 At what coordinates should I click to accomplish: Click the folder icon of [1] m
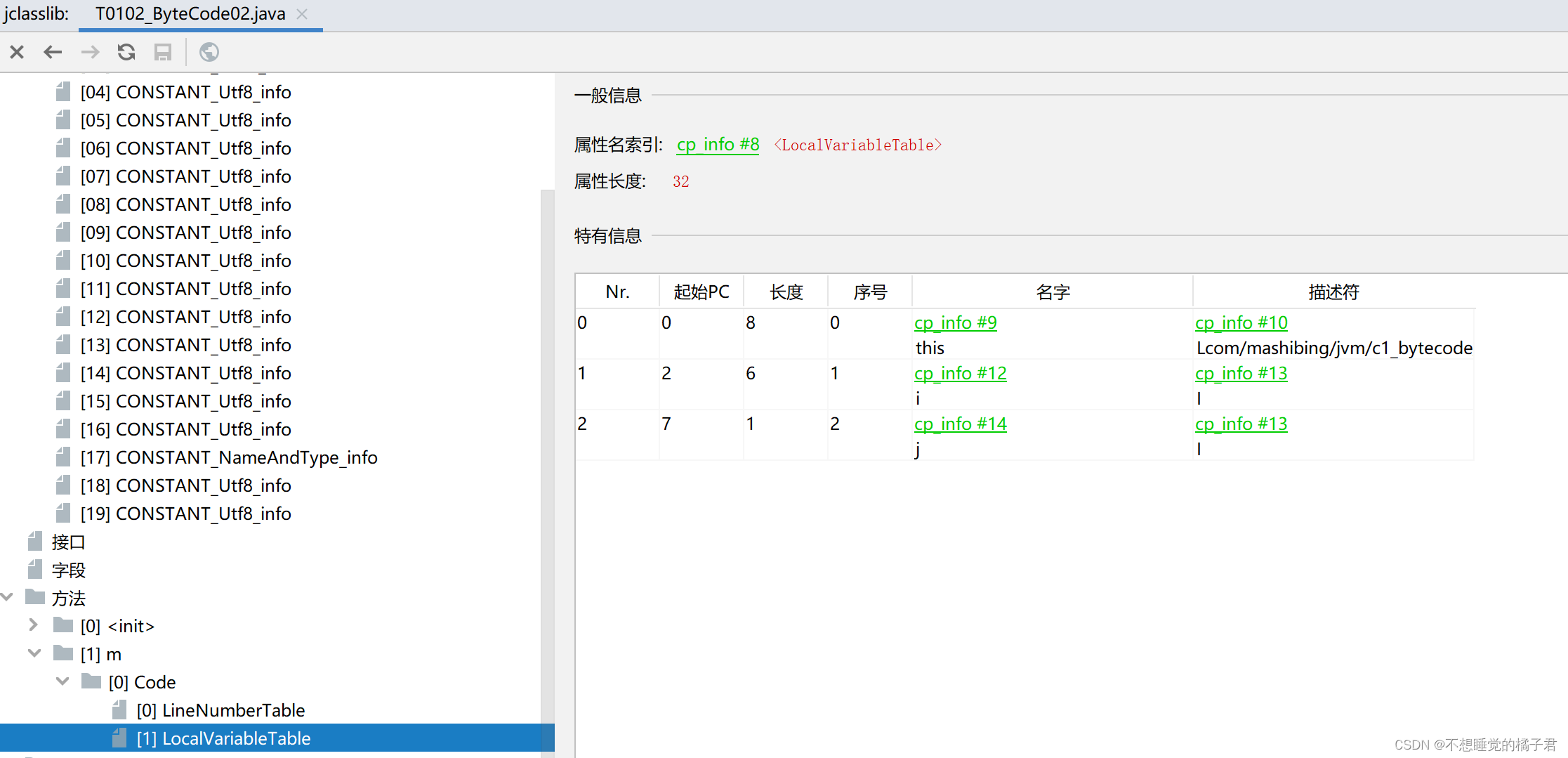click(63, 653)
